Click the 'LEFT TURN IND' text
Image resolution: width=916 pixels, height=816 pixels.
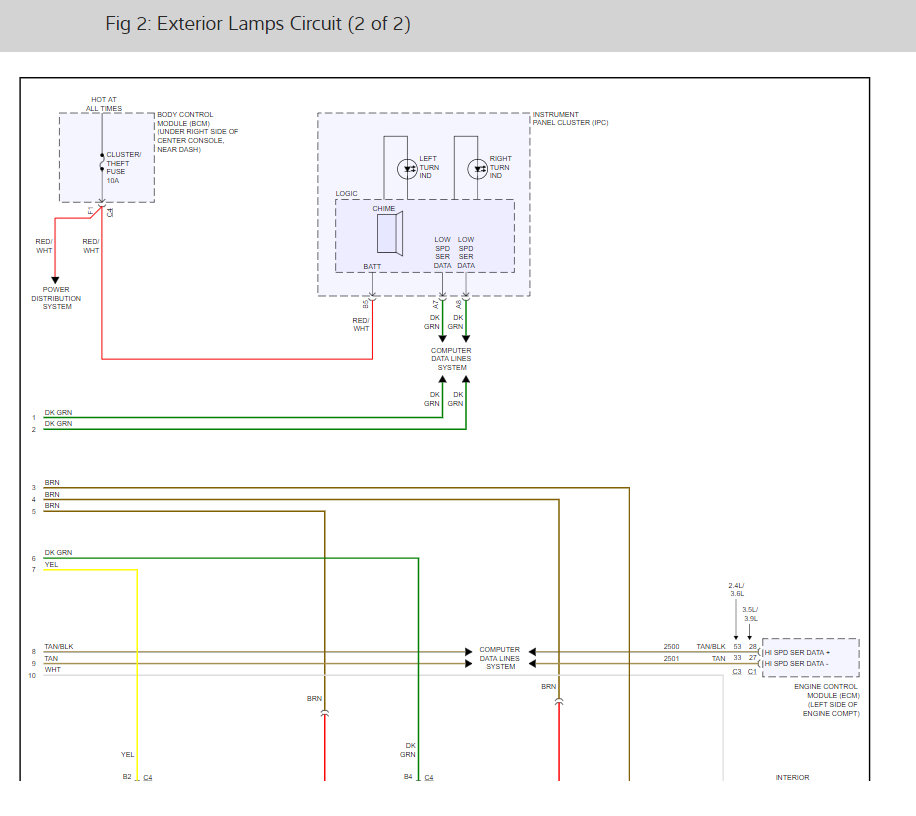pos(429,167)
